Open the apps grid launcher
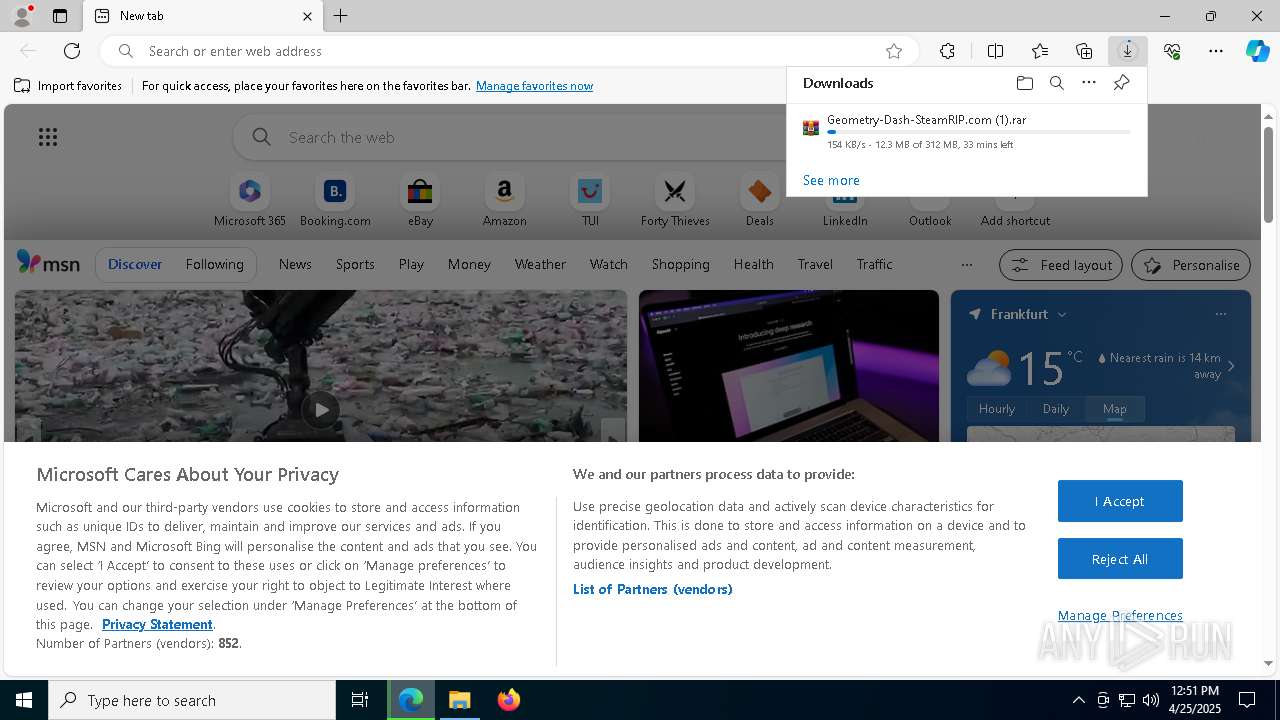 pyautogui.click(x=48, y=137)
